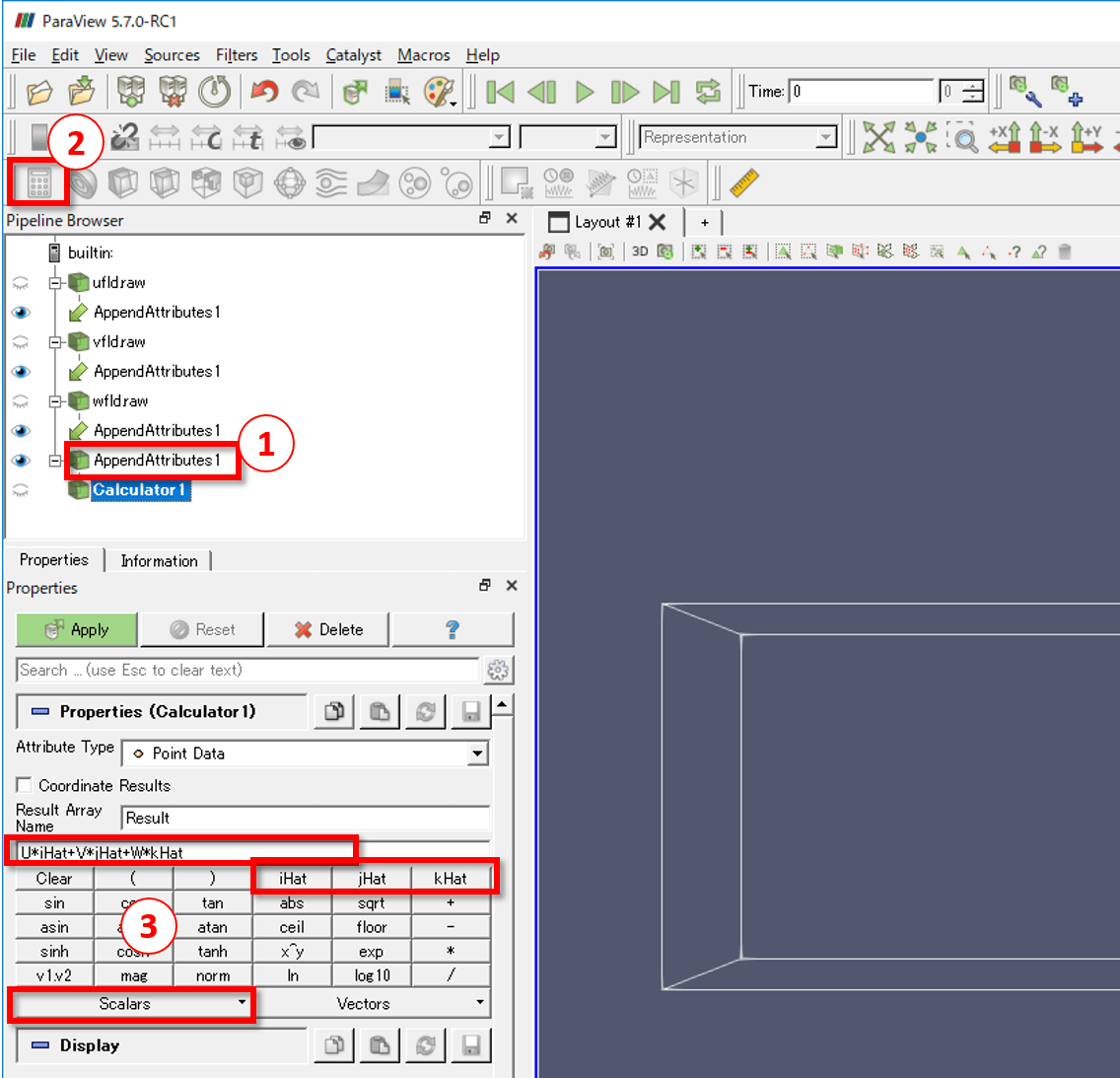This screenshot has height=1078, width=1120.
Task: Open the Attribute Type dropdown
Action: (x=306, y=754)
